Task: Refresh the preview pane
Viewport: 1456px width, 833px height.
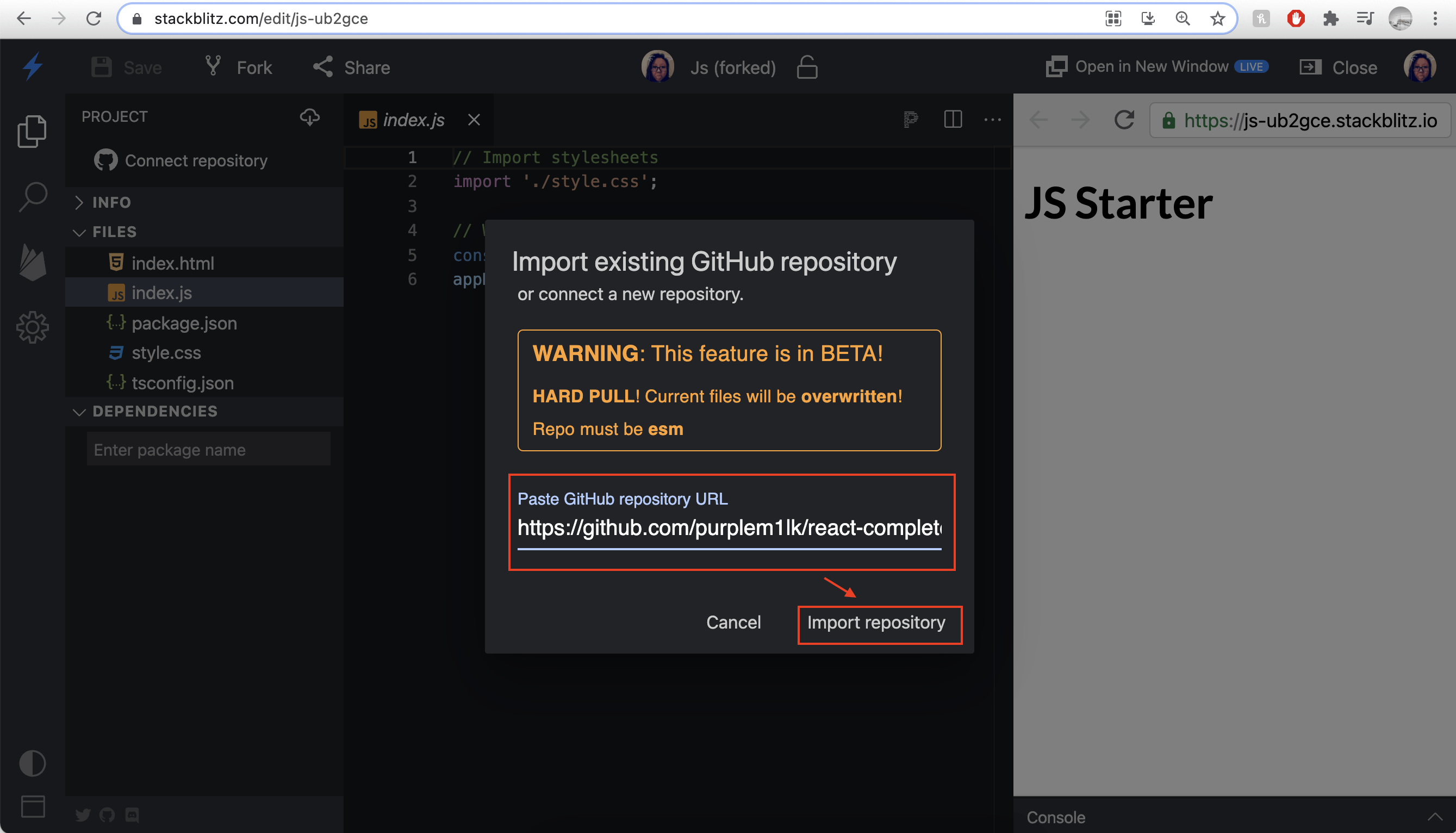Action: [x=1123, y=120]
